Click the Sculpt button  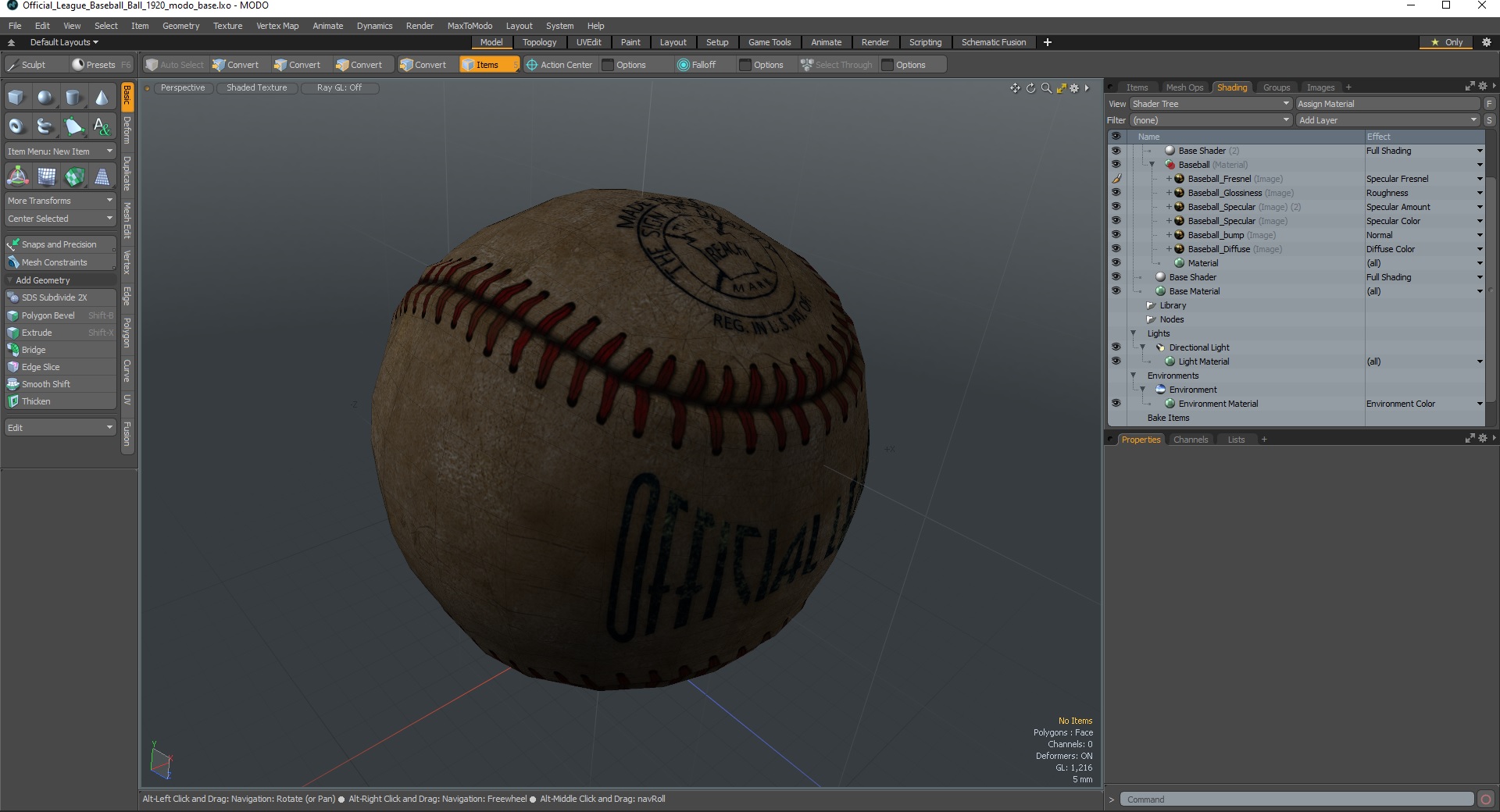(34, 65)
